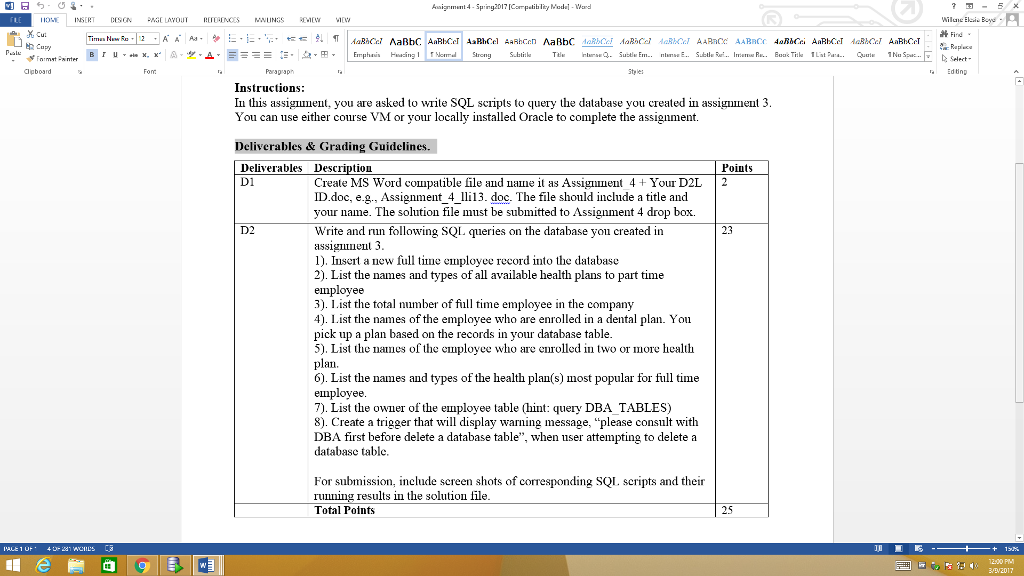Apply strikethrough formatting
Image resolution: width=1024 pixels, height=576 pixels.
point(135,55)
